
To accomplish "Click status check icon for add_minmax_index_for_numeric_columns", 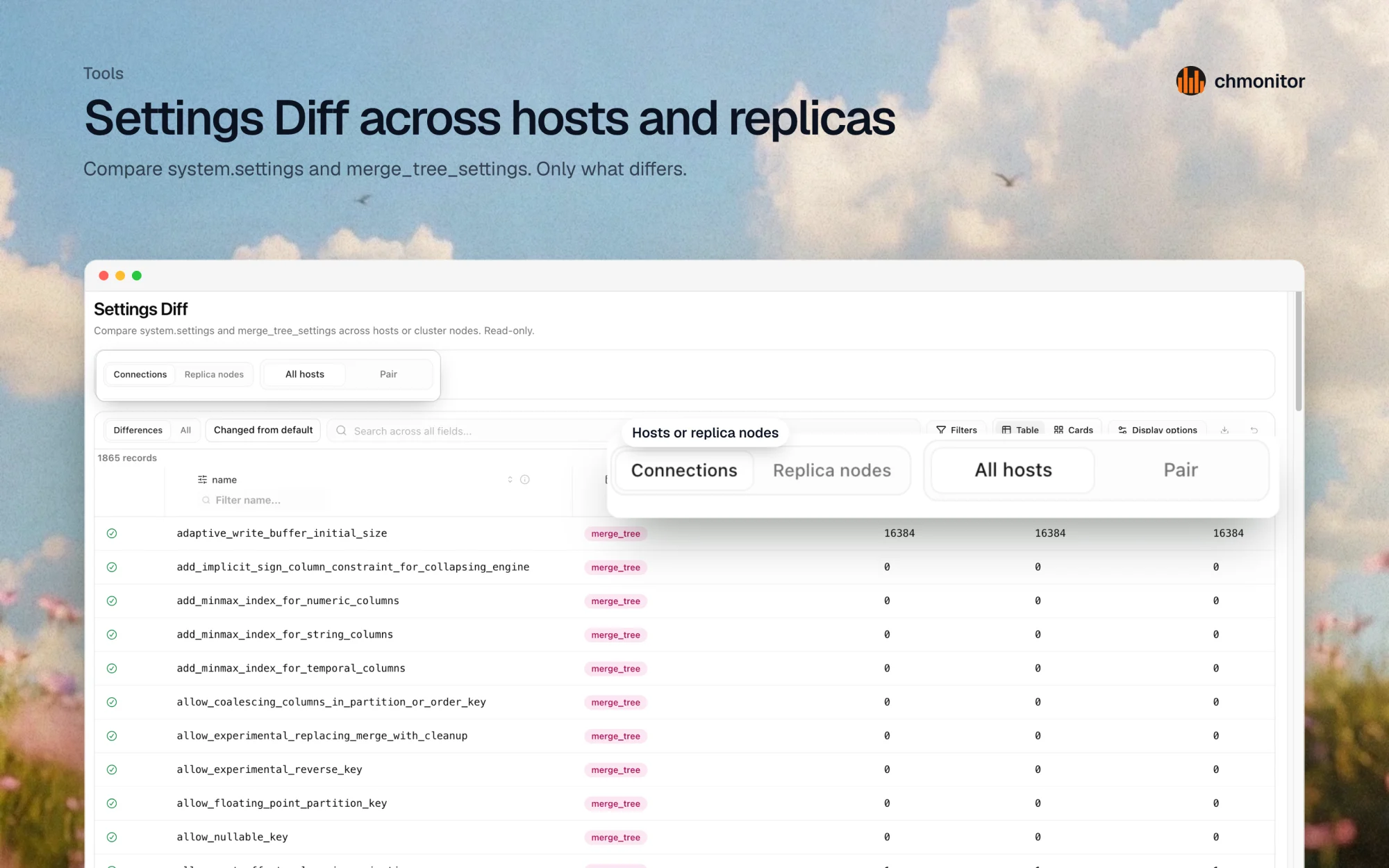I will click(x=112, y=601).
